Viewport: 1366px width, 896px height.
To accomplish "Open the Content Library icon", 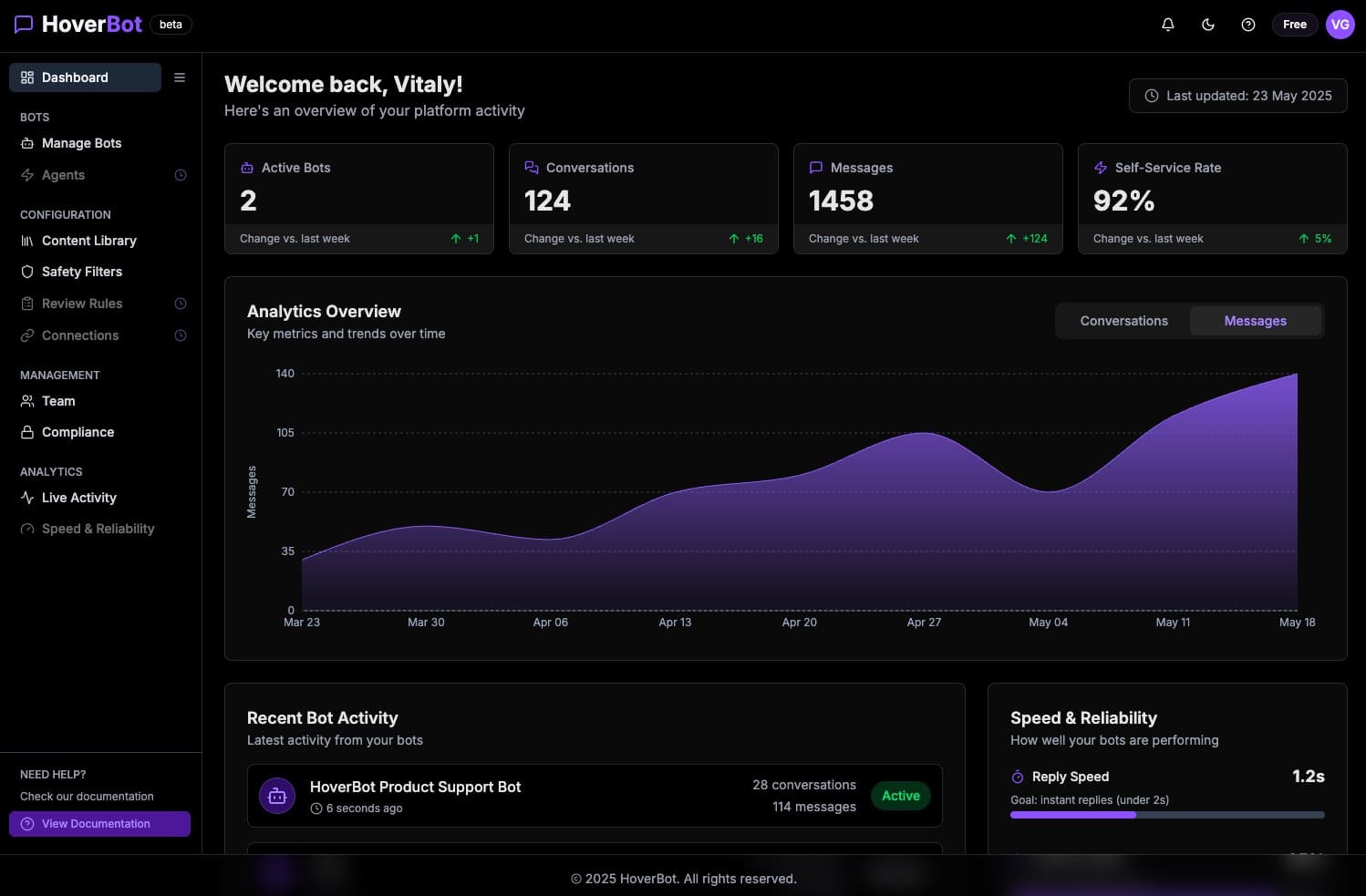I will point(26,241).
